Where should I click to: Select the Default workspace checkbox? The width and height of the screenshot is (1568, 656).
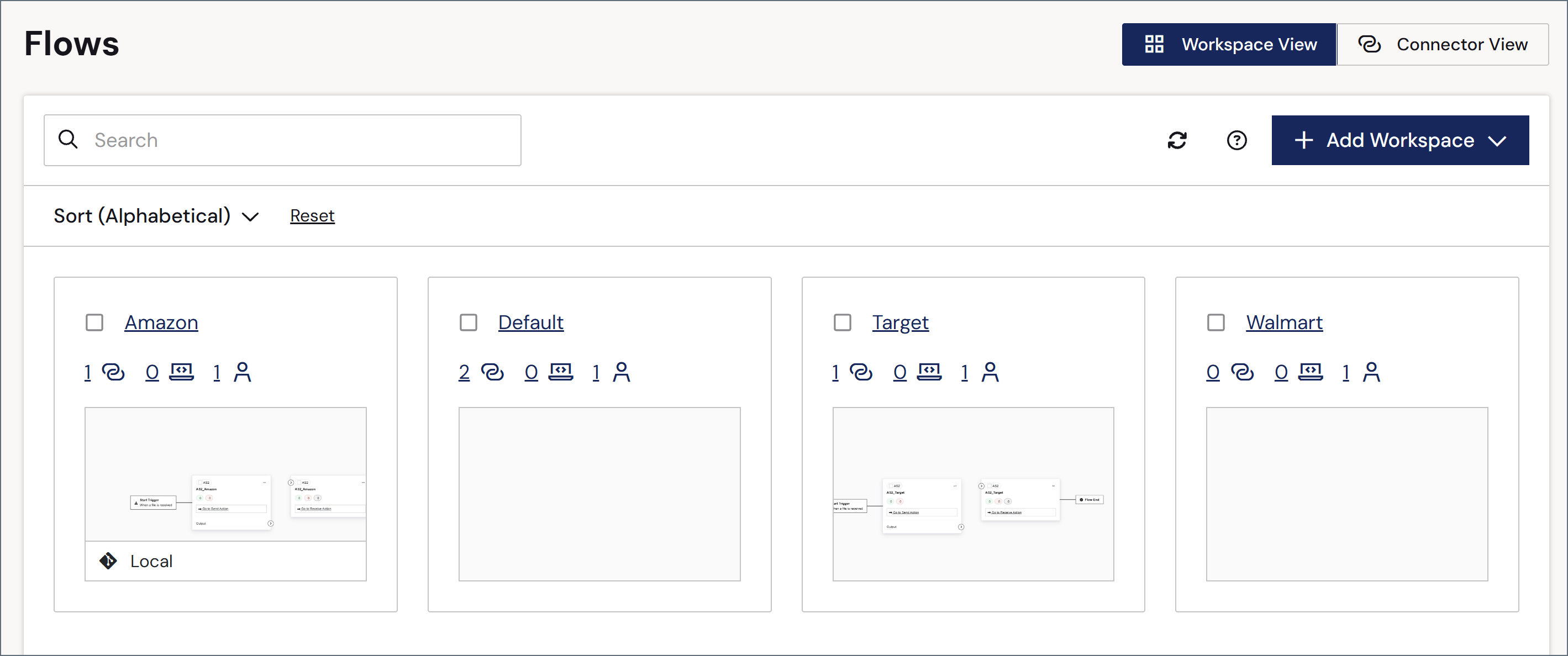click(468, 322)
